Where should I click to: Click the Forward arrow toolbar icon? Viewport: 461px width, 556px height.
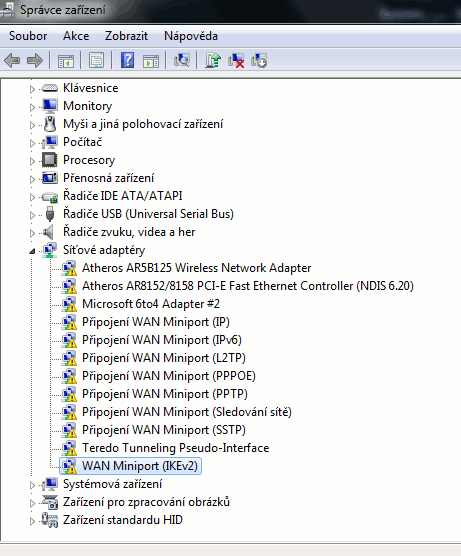click(35, 61)
